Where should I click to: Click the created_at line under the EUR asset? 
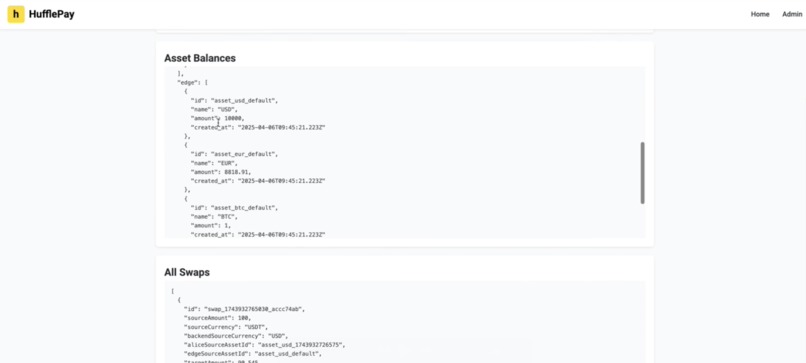(x=258, y=181)
